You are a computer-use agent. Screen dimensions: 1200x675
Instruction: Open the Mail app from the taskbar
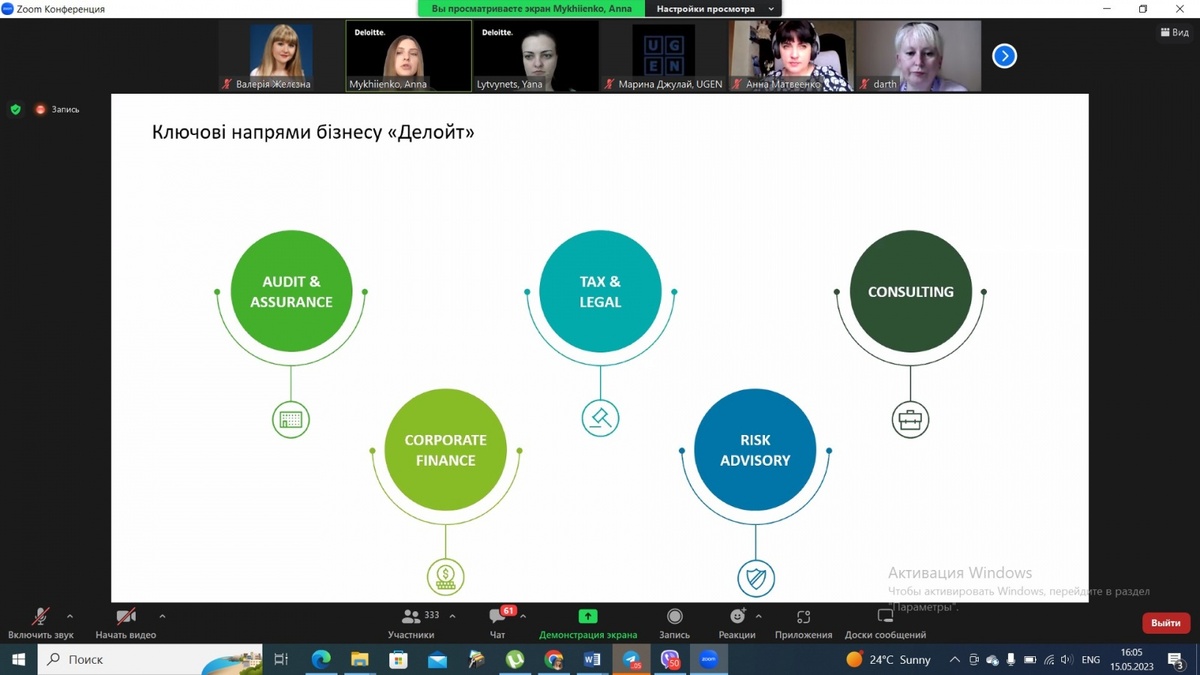point(437,659)
